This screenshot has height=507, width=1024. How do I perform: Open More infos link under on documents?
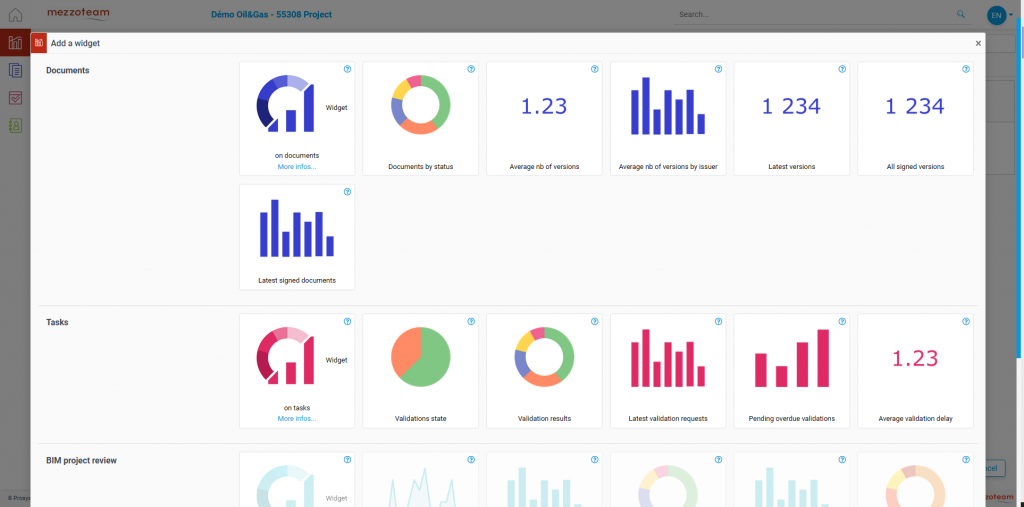point(296,167)
